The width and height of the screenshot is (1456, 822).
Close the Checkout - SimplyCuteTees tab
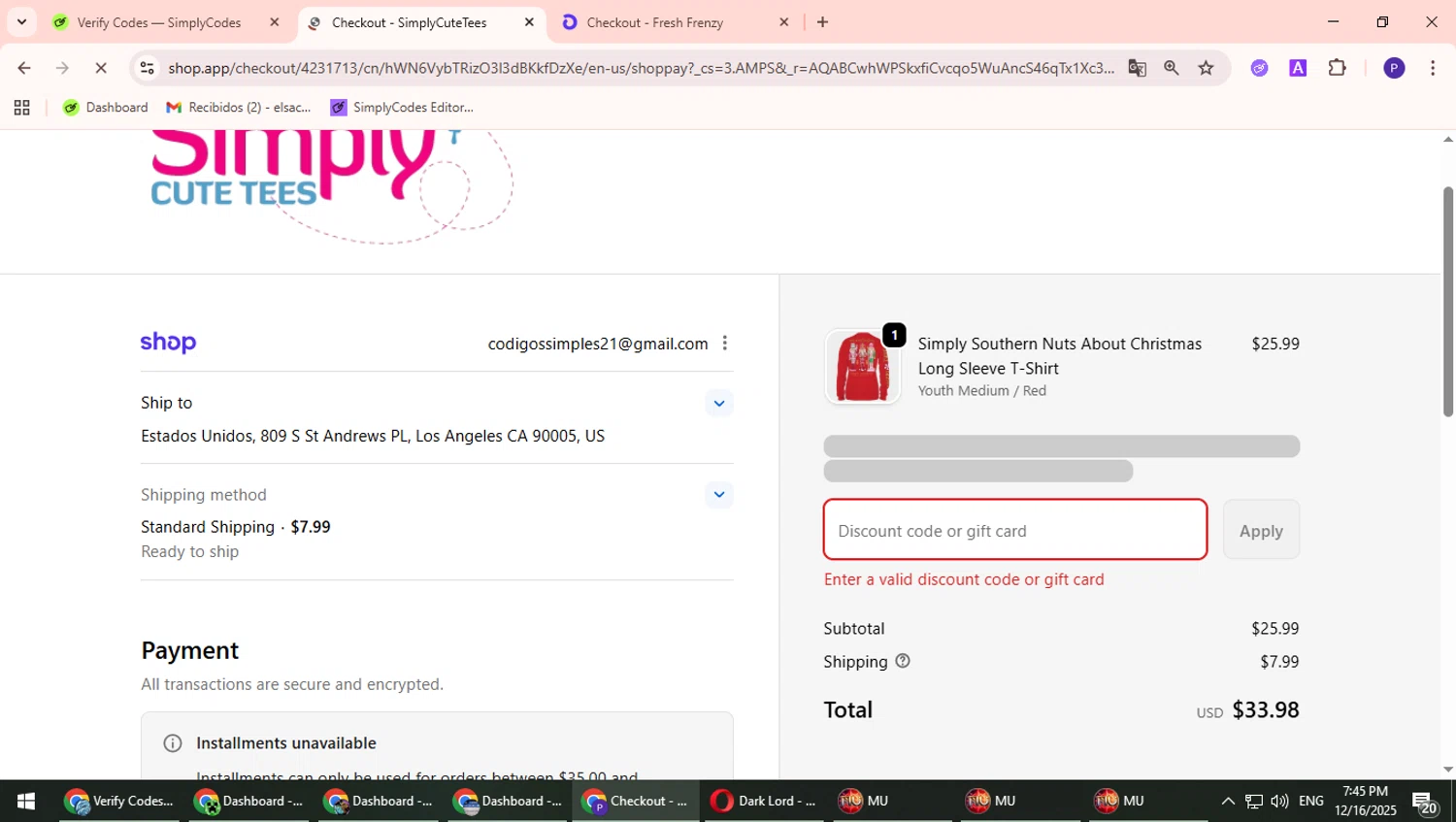529,22
